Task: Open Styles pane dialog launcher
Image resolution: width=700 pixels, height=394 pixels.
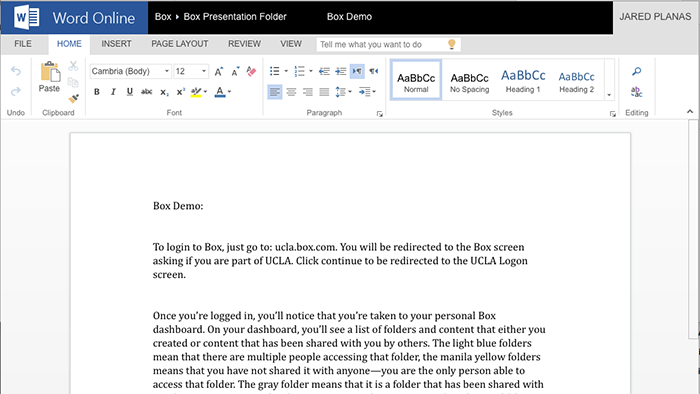Action: tap(612, 114)
